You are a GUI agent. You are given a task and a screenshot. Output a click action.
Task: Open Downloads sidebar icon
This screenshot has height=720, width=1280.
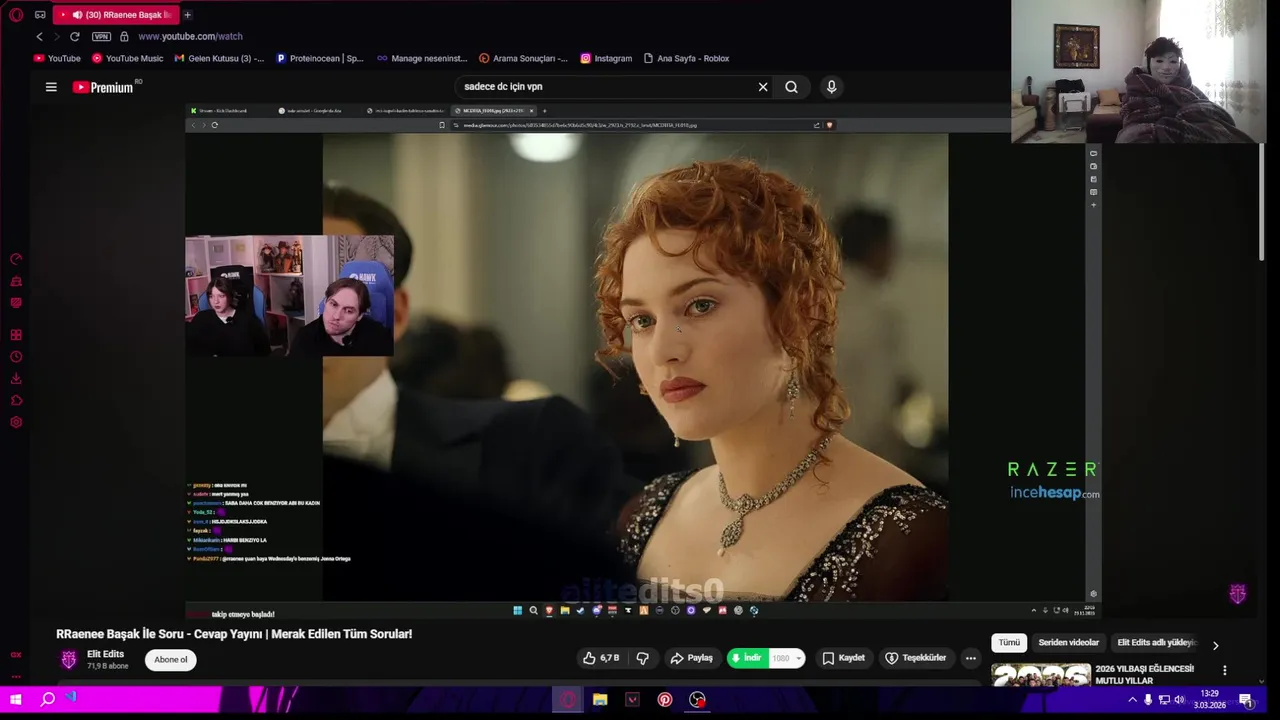coord(16,379)
